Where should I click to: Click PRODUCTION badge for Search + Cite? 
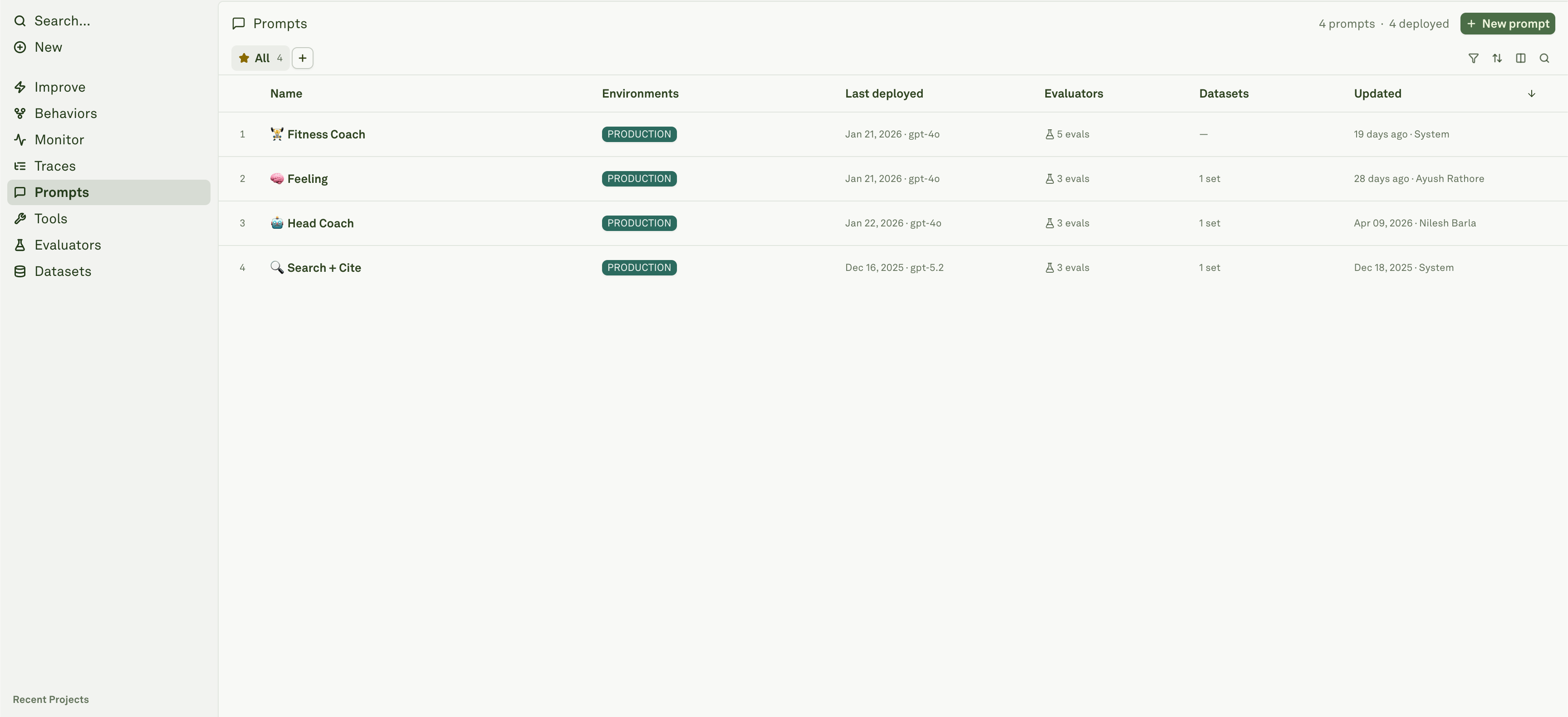(x=639, y=268)
